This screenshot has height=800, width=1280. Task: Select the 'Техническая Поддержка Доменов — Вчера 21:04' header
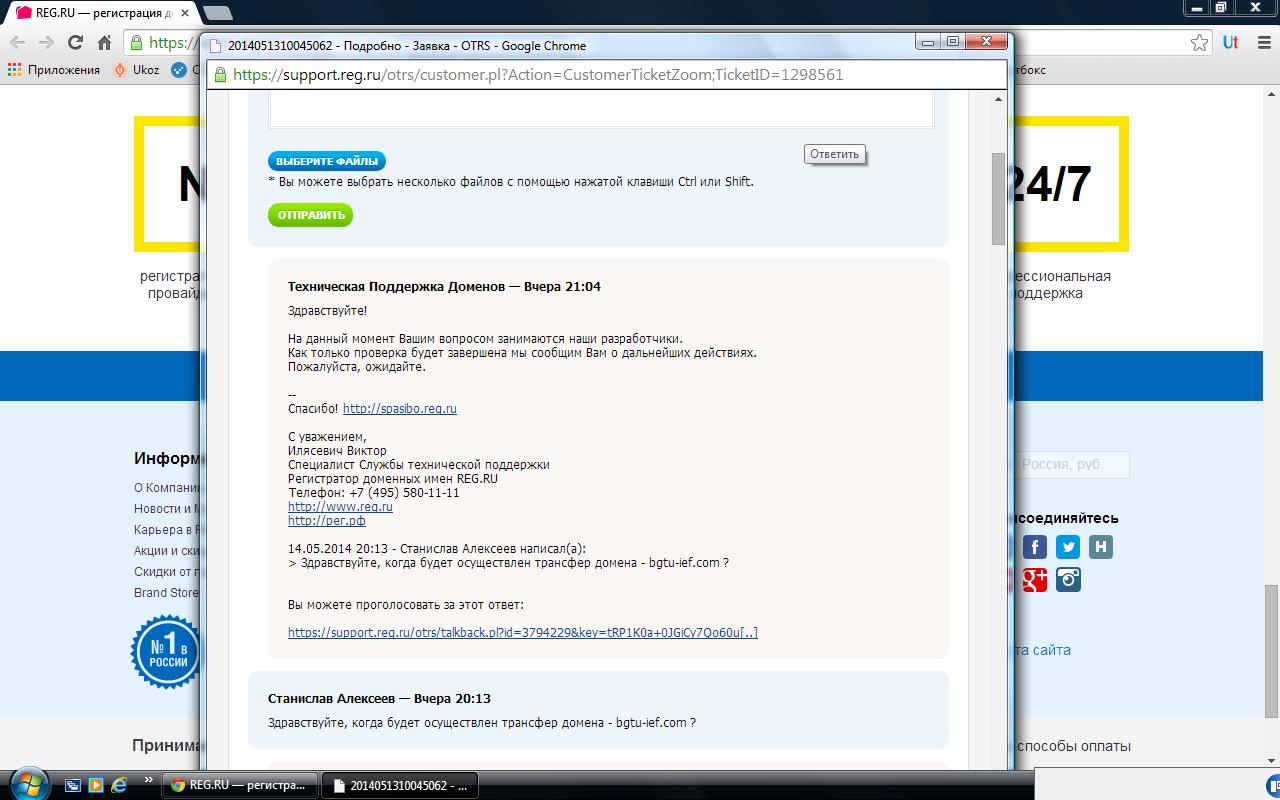pyautogui.click(x=444, y=287)
